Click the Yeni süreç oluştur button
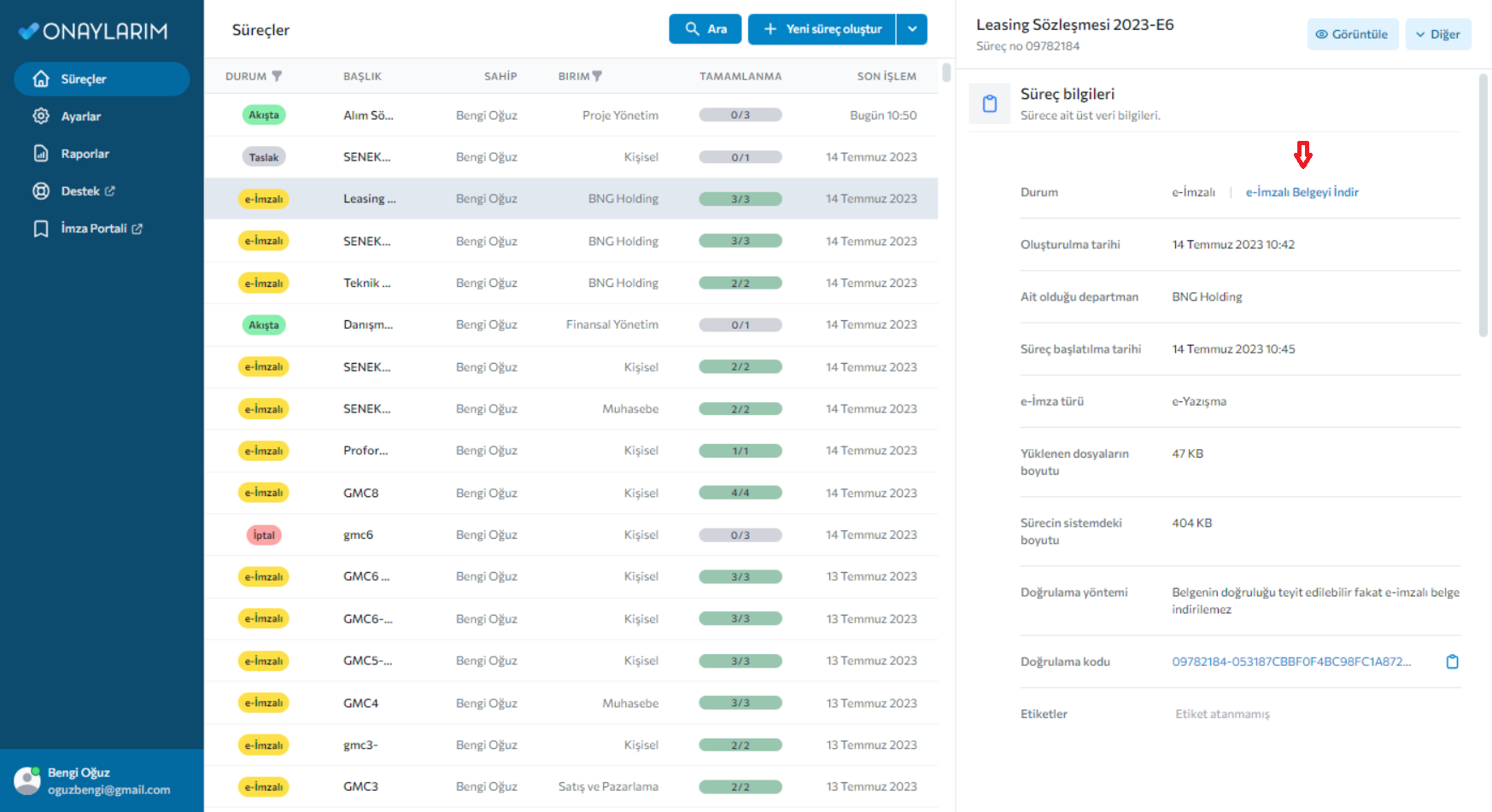 tap(822, 29)
